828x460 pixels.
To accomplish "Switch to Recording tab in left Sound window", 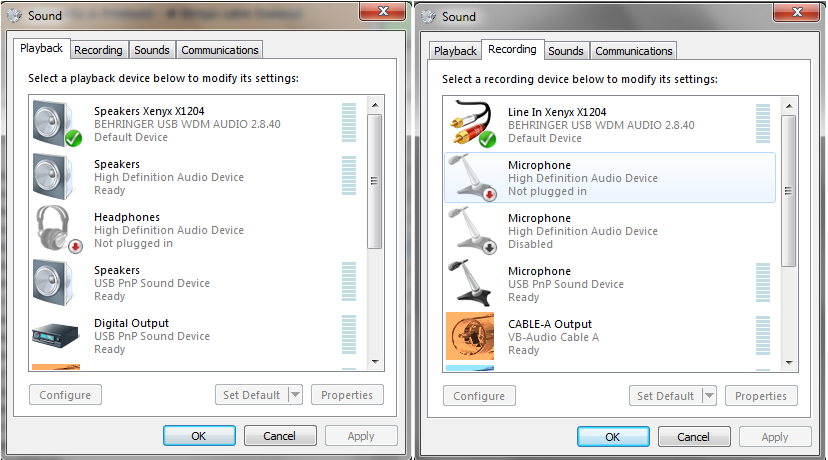I will (x=98, y=50).
